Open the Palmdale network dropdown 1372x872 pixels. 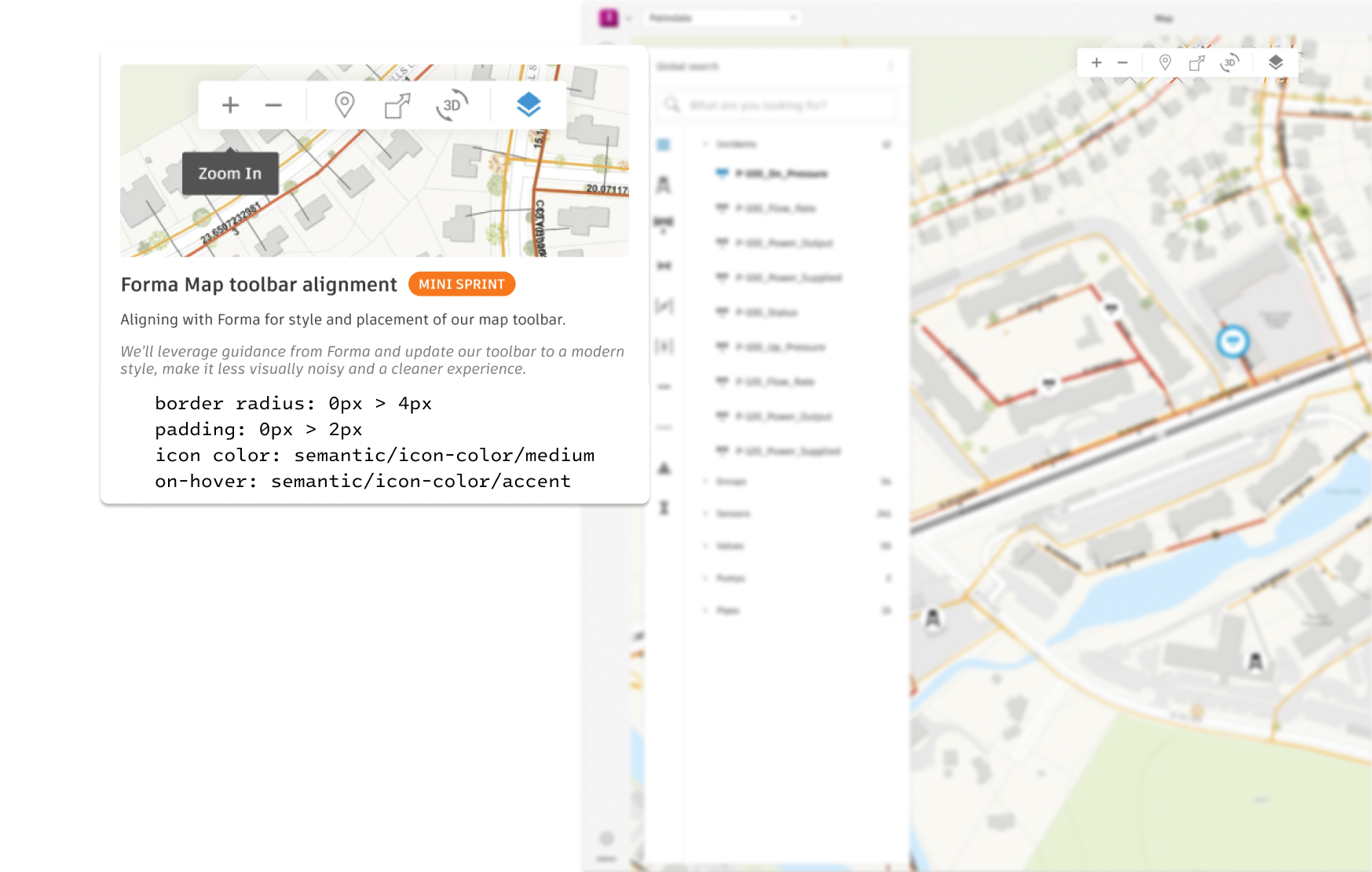(x=722, y=18)
